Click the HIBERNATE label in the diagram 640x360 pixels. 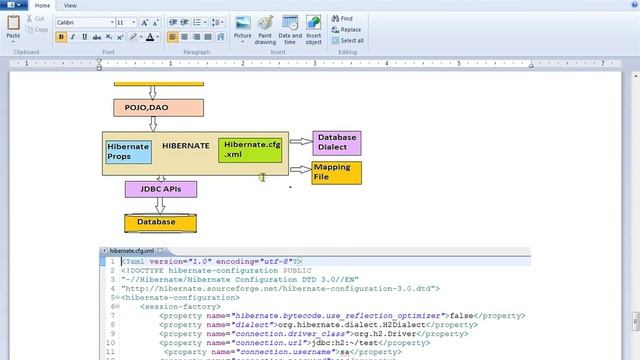click(x=186, y=146)
